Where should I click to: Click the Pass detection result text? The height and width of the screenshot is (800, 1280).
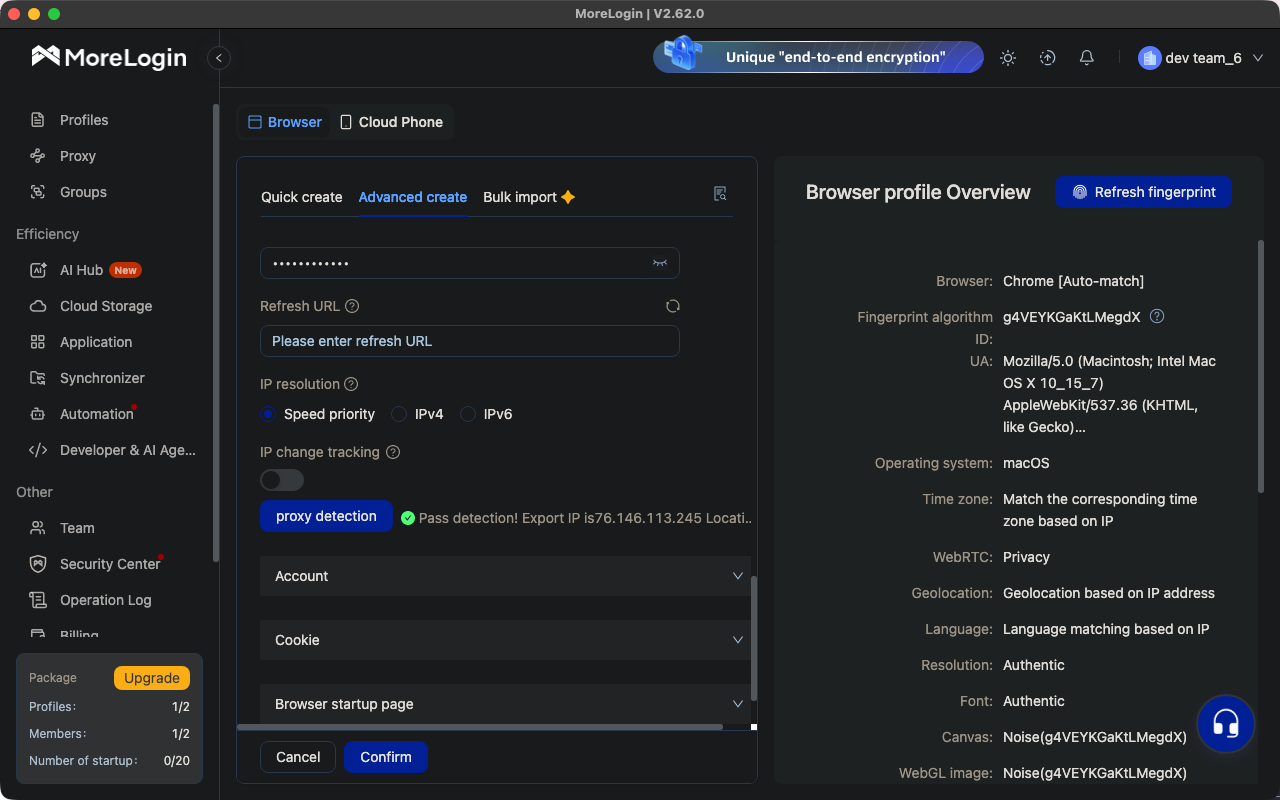[585, 518]
